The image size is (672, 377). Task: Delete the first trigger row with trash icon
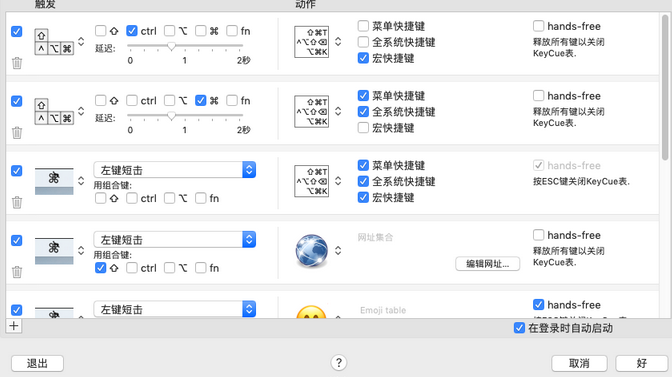(17, 63)
